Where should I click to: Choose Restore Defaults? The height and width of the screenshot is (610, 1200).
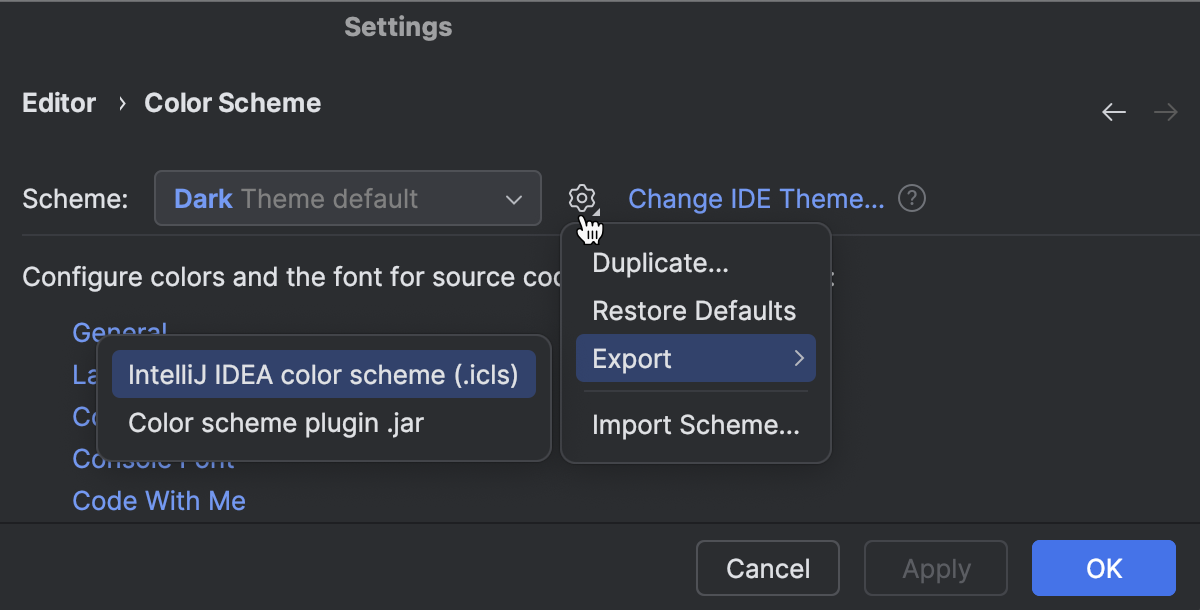[694, 310]
